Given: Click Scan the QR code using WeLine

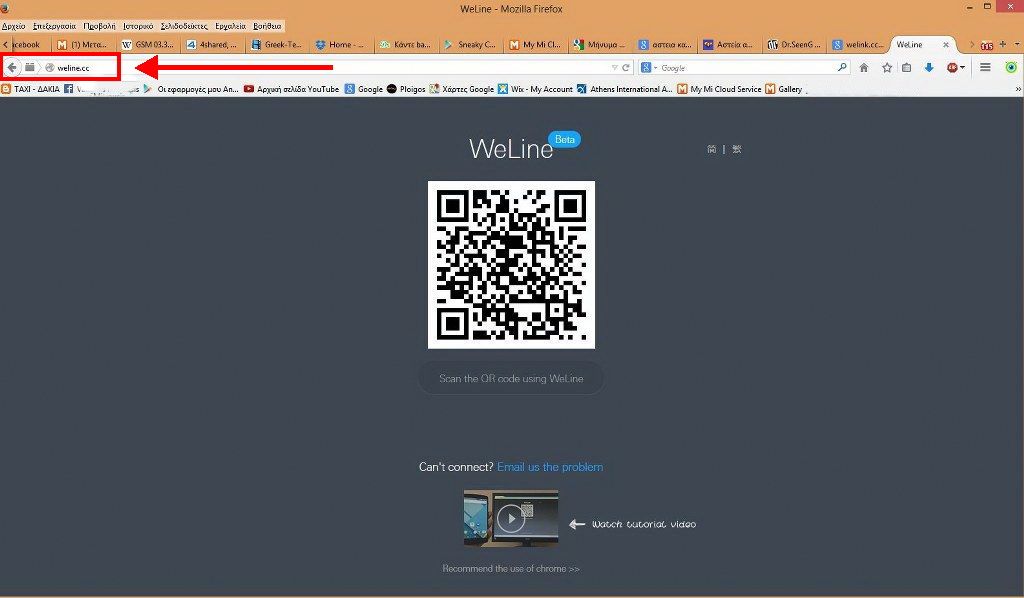Looking at the screenshot, I should (x=511, y=379).
